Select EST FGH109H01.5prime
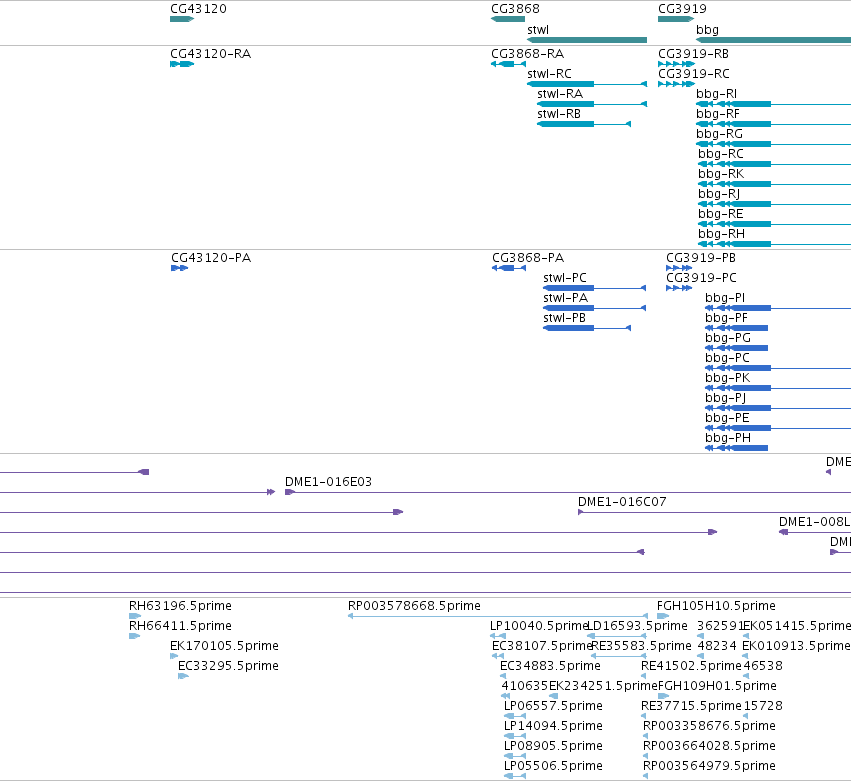 (x=663, y=696)
